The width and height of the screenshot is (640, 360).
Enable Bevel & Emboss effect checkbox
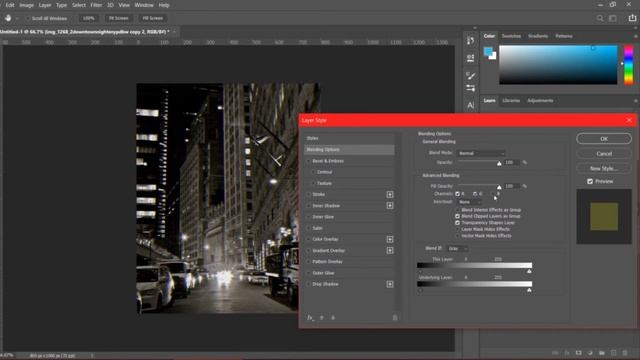tap(309, 161)
